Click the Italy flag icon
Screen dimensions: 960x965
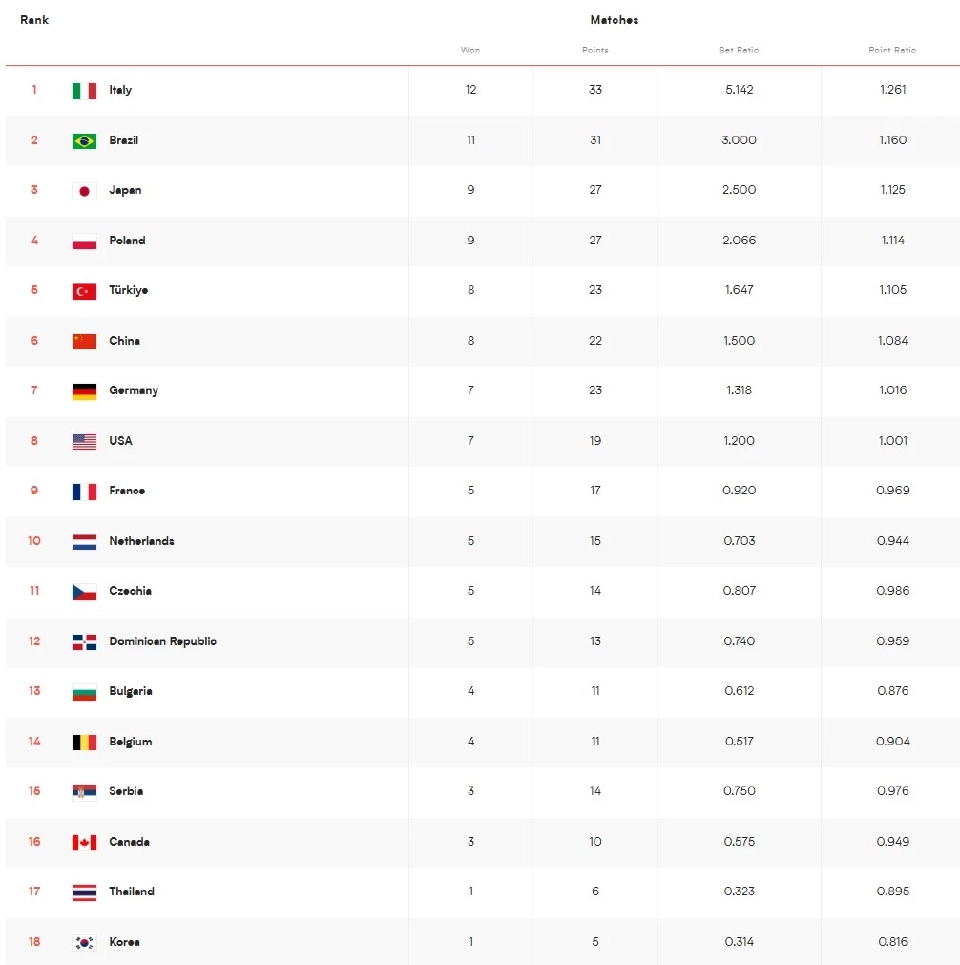84,90
